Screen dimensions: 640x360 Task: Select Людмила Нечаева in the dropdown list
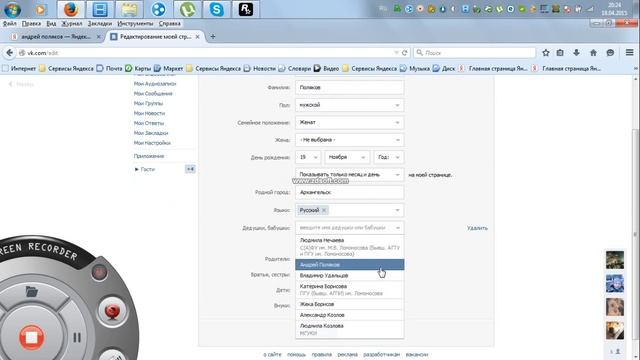(350, 247)
